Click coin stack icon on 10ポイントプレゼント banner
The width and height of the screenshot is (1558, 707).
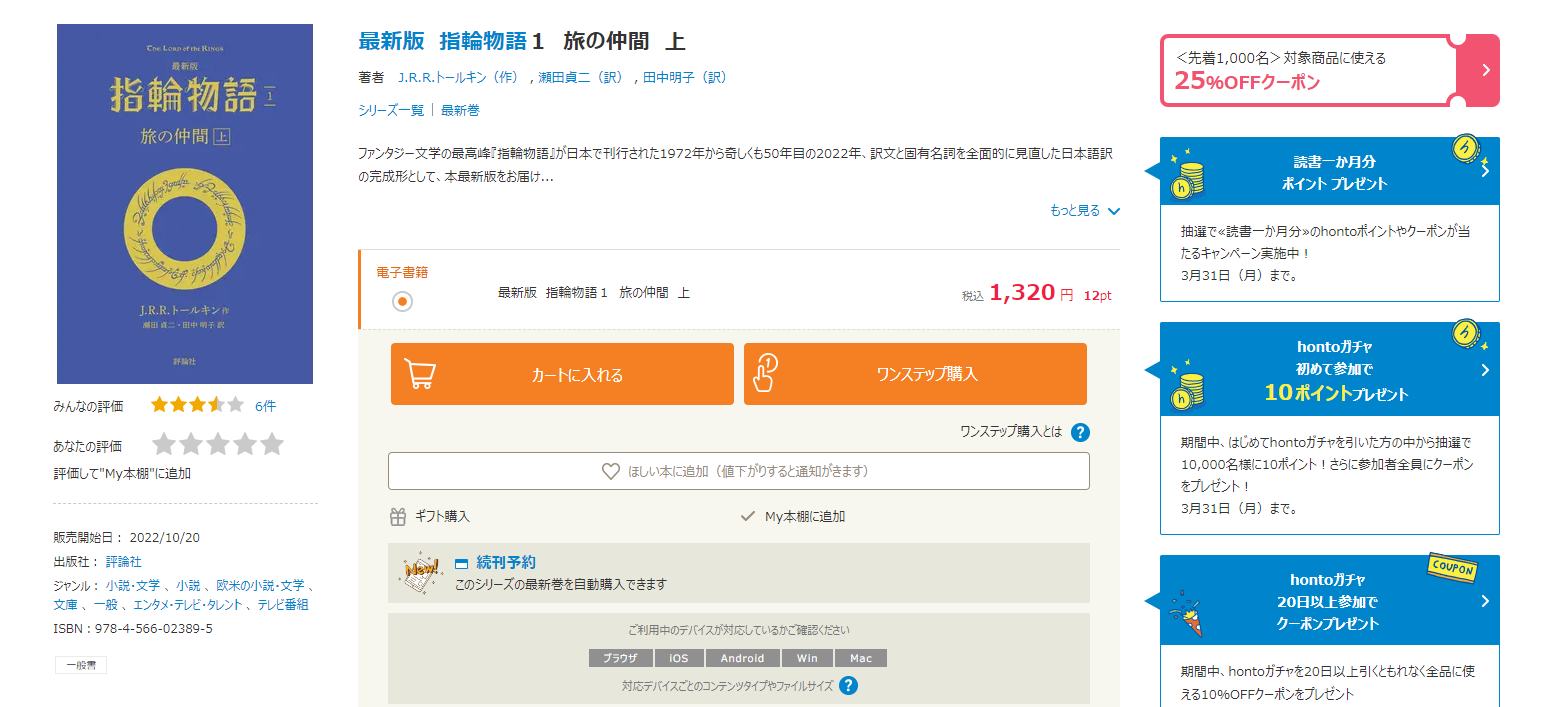pos(1188,384)
